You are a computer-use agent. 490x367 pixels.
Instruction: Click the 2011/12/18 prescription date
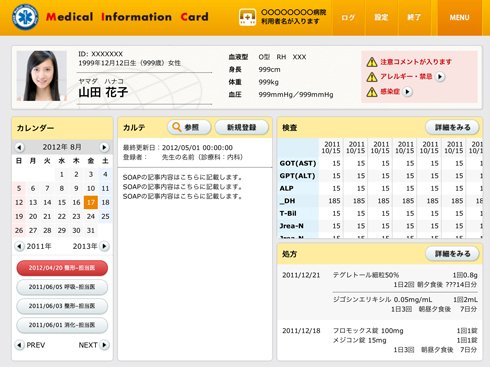(x=301, y=331)
